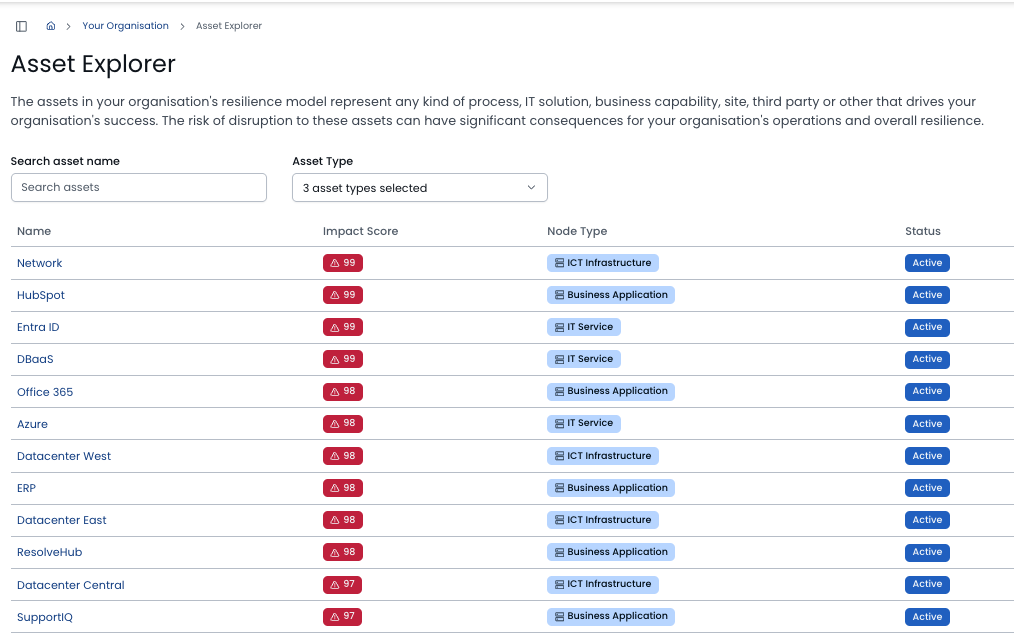Open the Entra ID asset
1014x633 pixels.
point(38,327)
